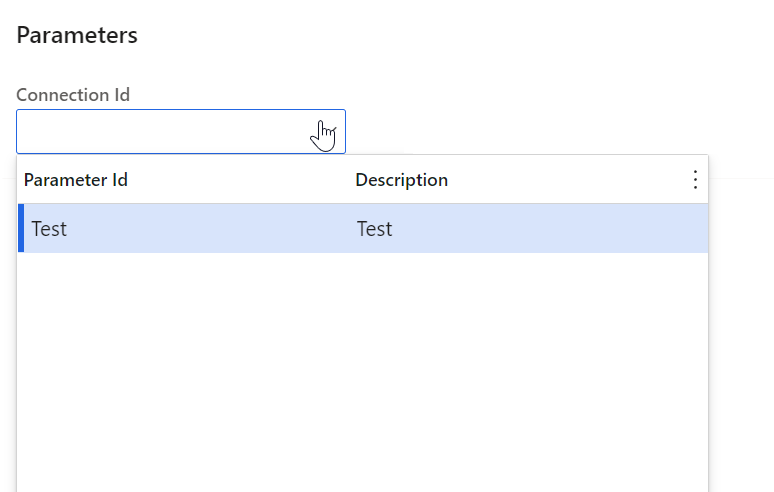Sort by the Parameter Id column header
This screenshot has width=774, height=492.
76,180
